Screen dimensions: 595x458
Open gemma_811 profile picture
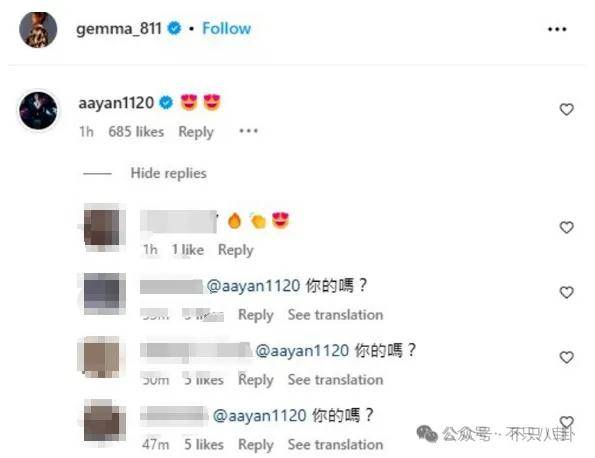[38, 30]
